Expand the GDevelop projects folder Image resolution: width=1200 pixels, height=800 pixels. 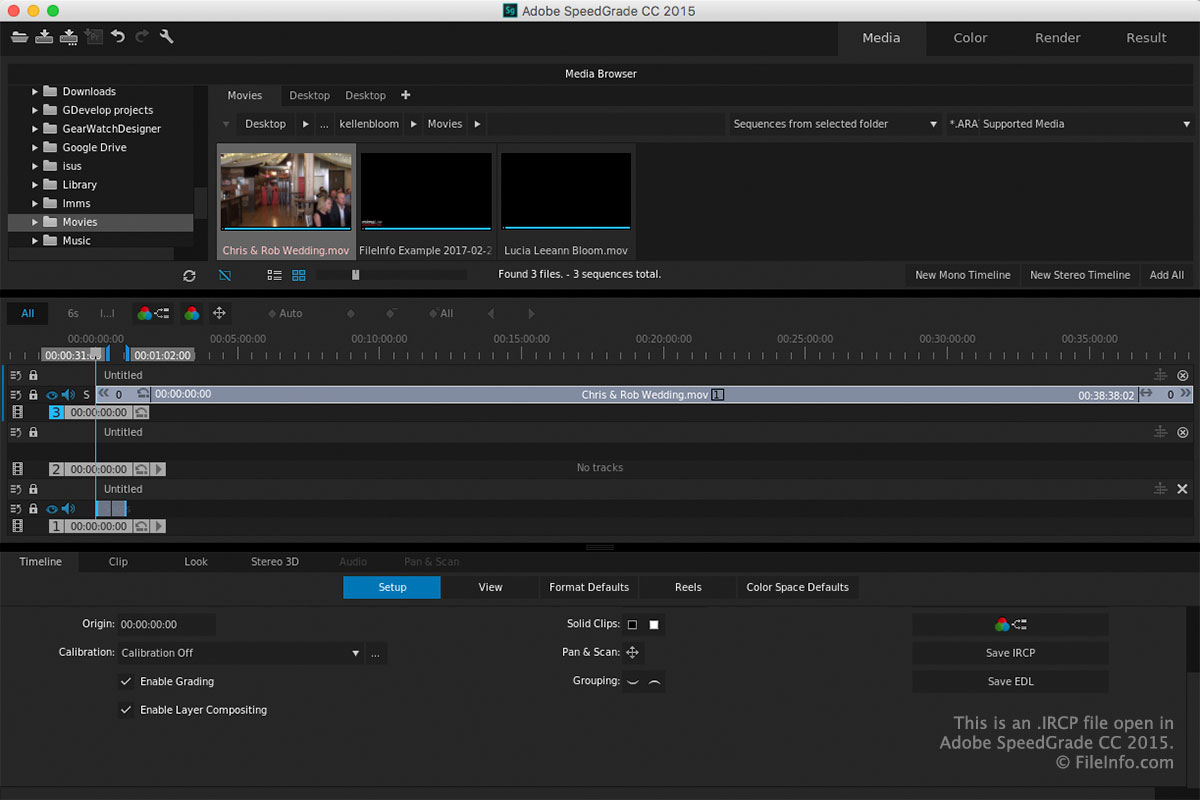click(35, 110)
